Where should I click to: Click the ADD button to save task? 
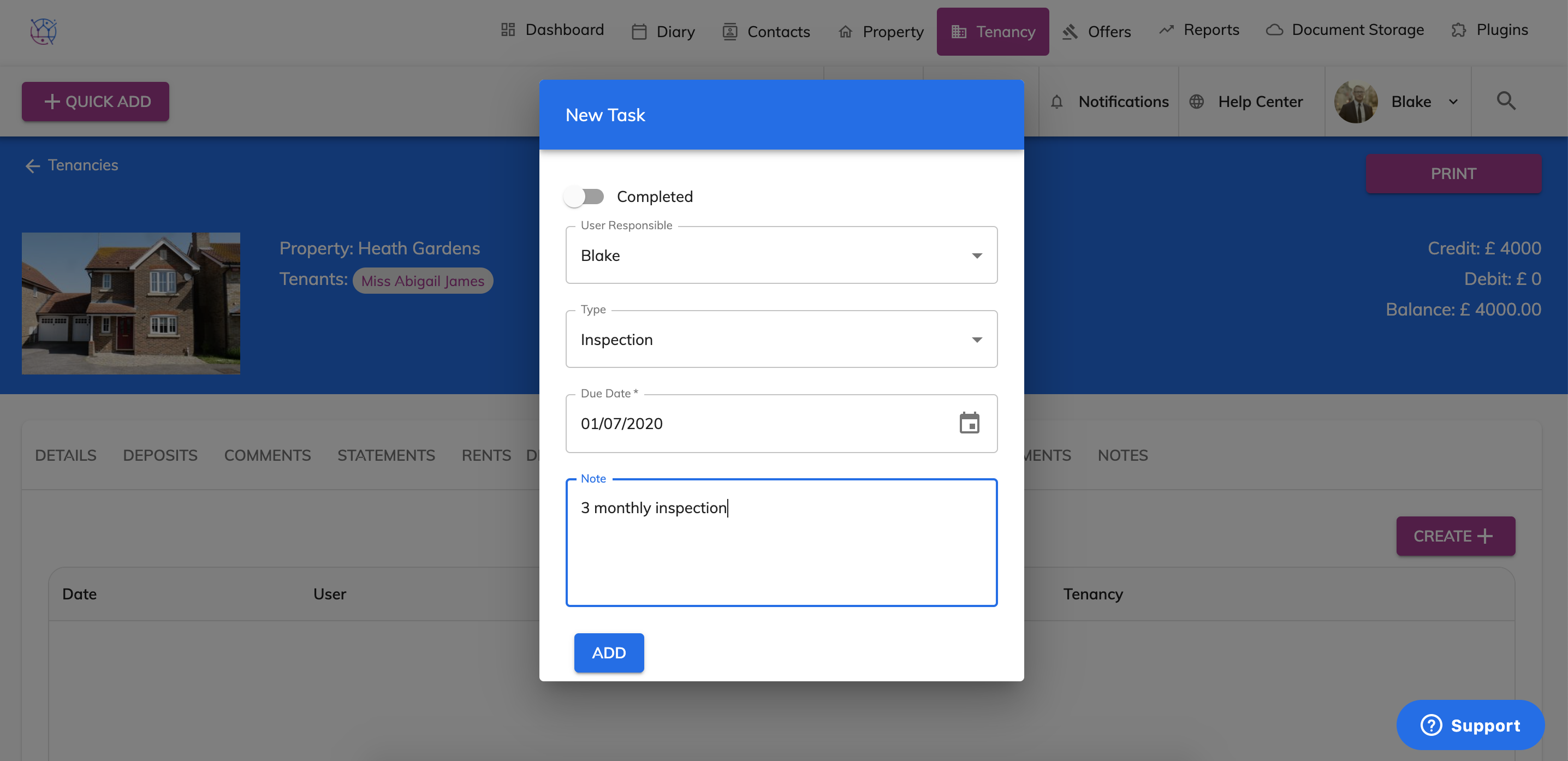coord(608,652)
